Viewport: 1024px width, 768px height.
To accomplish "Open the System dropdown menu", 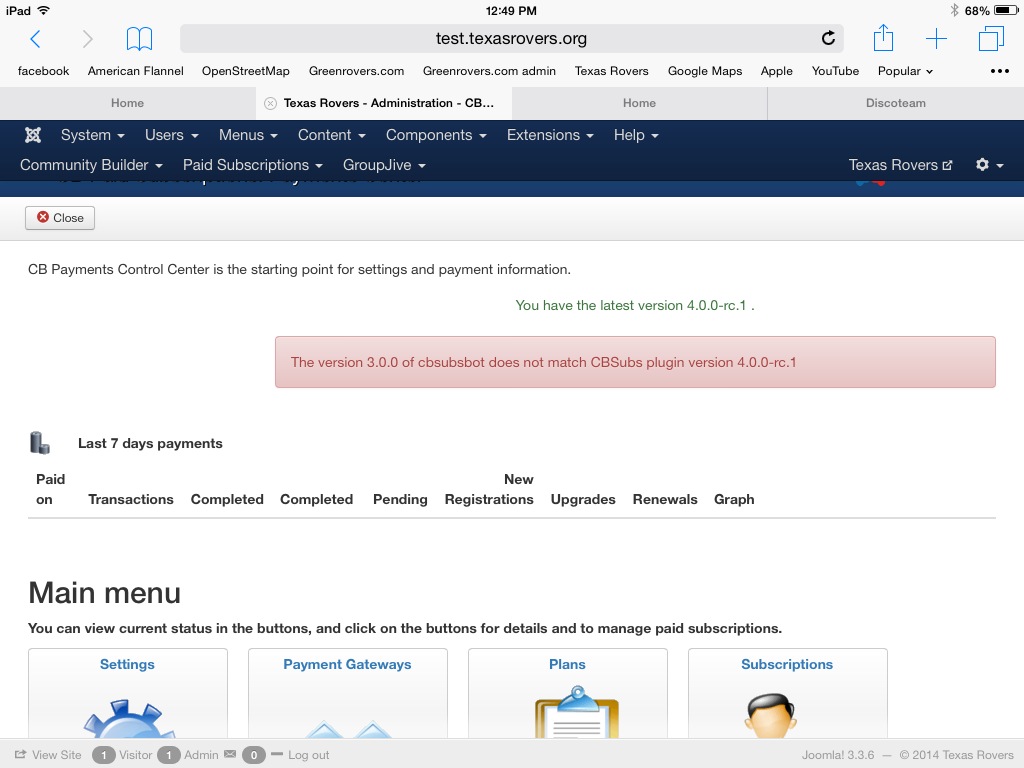I will tap(93, 135).
